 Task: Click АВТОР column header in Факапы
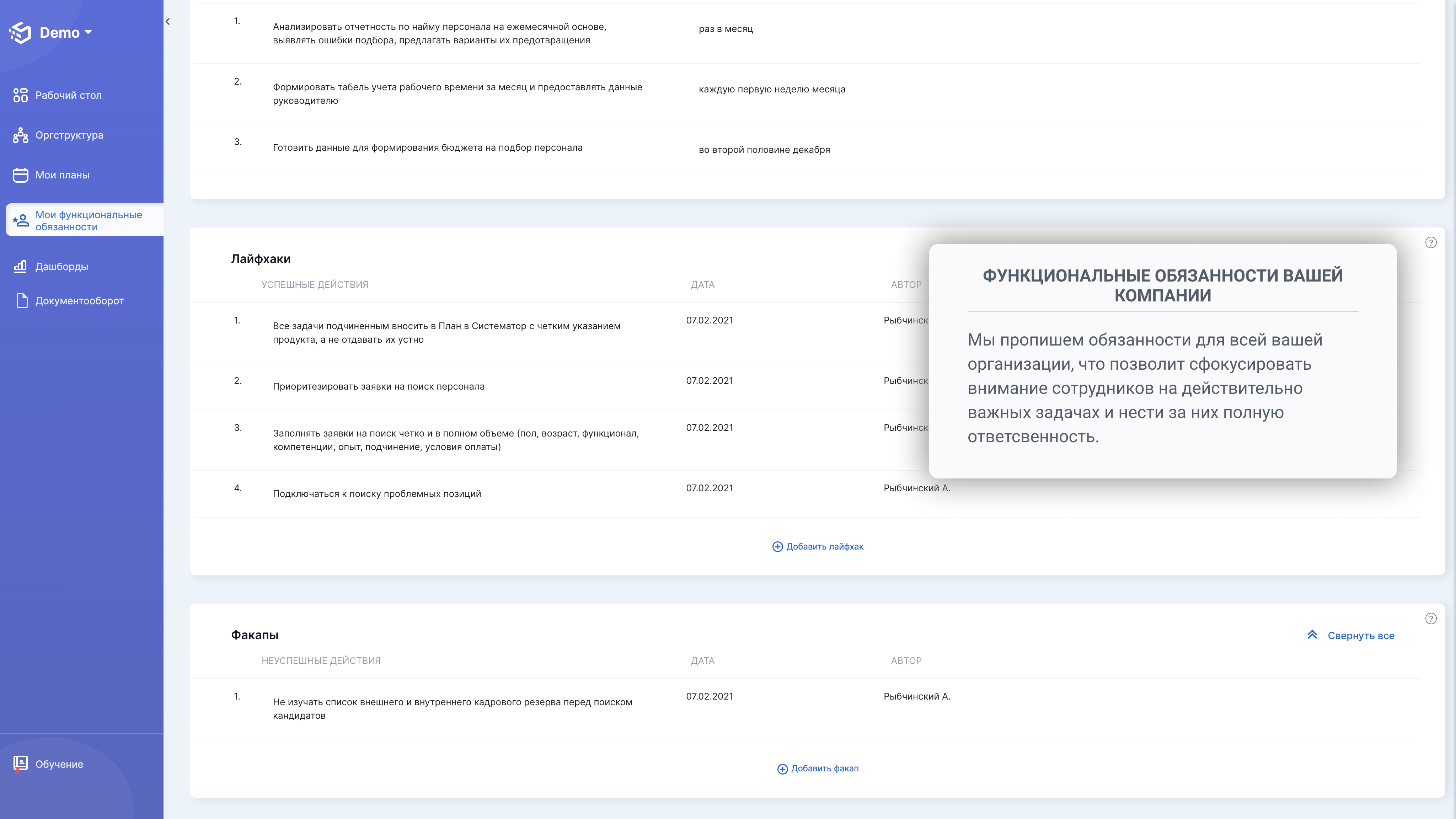(x=906, y=661)
